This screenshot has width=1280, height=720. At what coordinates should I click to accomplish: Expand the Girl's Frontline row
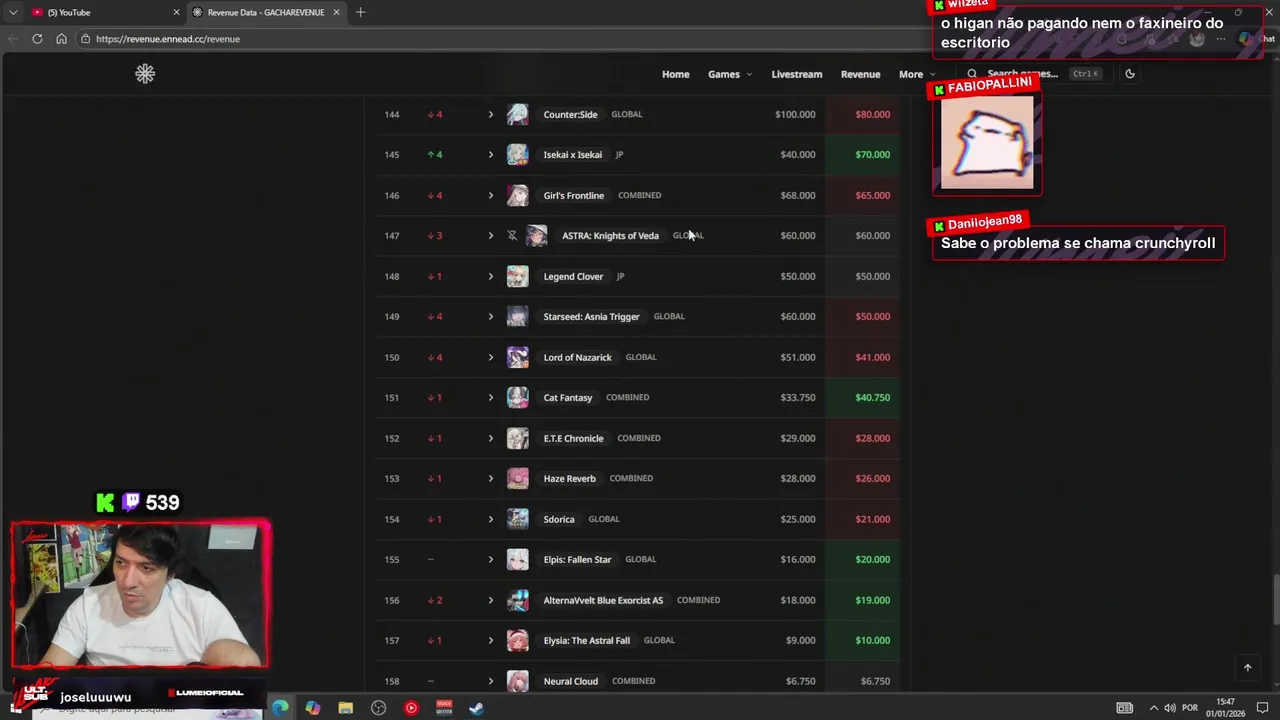click(490, 195)
